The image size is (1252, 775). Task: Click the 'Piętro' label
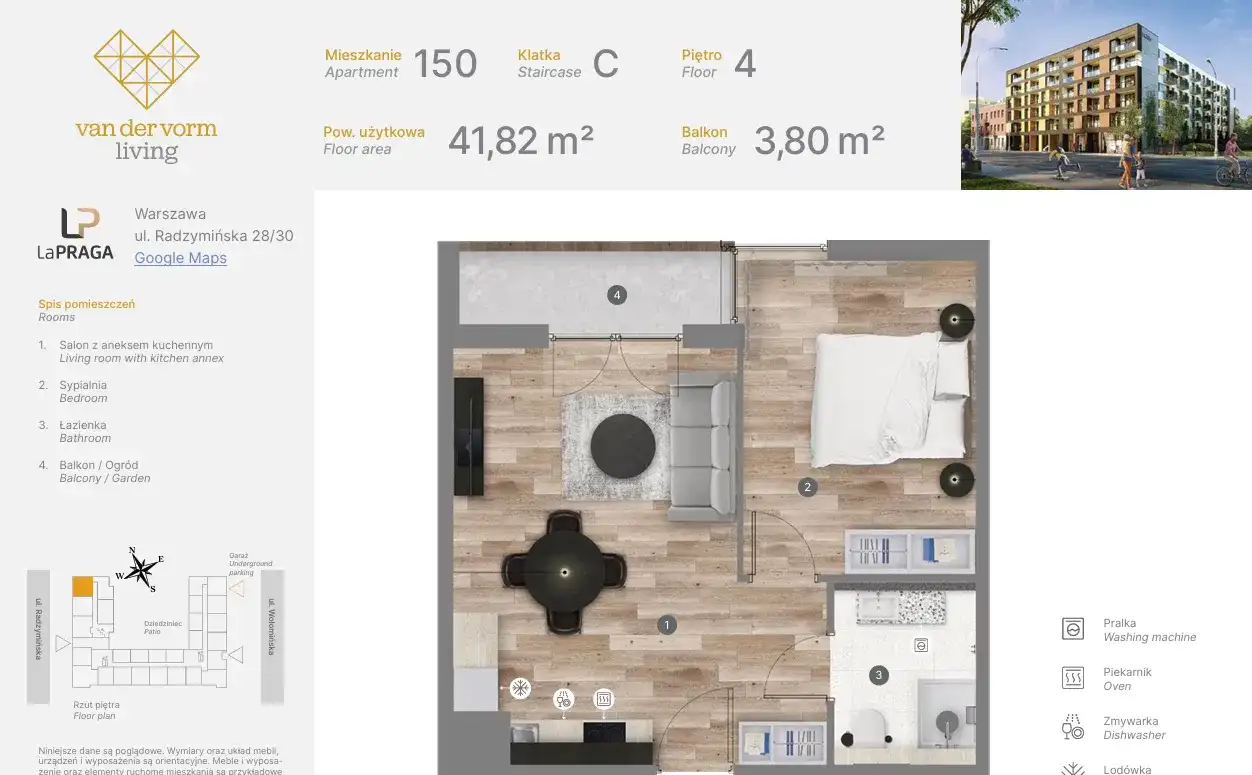[x=702, y=55]
